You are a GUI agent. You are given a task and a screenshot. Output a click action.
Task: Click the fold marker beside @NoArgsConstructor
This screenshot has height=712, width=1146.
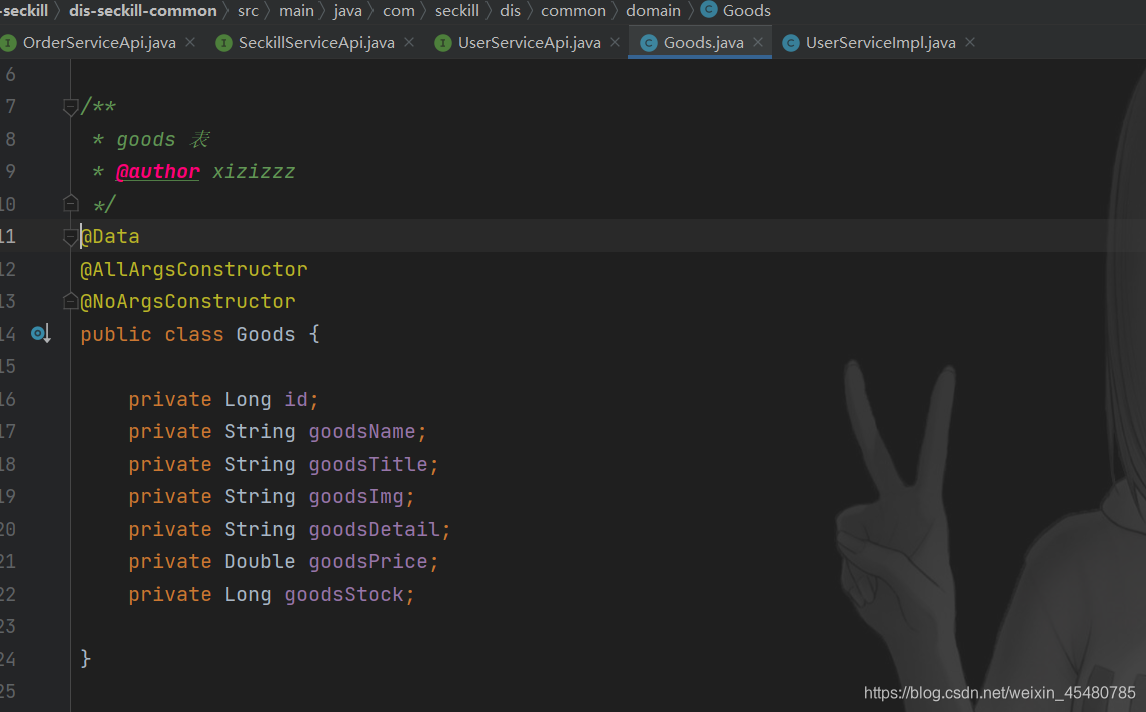pos(70,300)
